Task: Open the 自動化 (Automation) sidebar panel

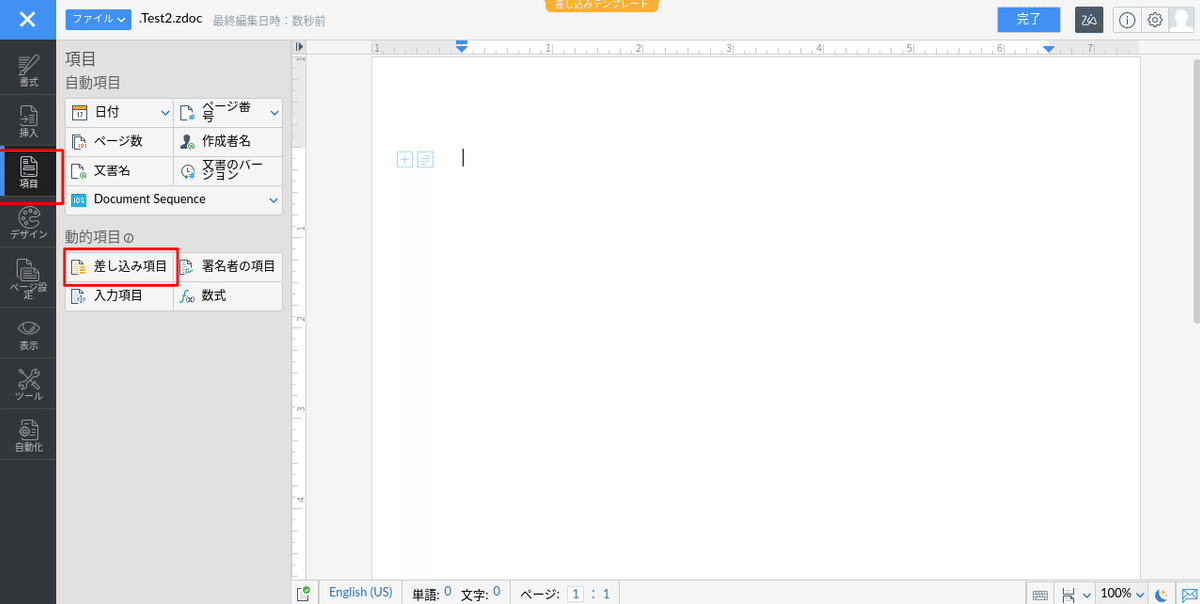Action: point(28,436)
